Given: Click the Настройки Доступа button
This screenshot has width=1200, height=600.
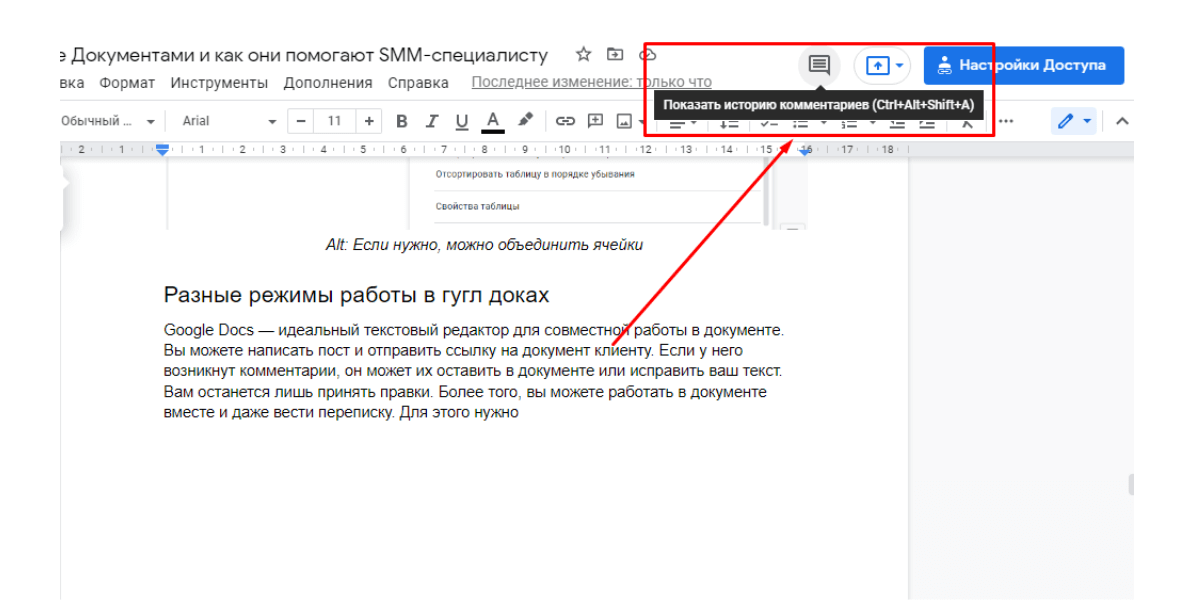Looking at the screenshot, I should (x=1023, y=65).
